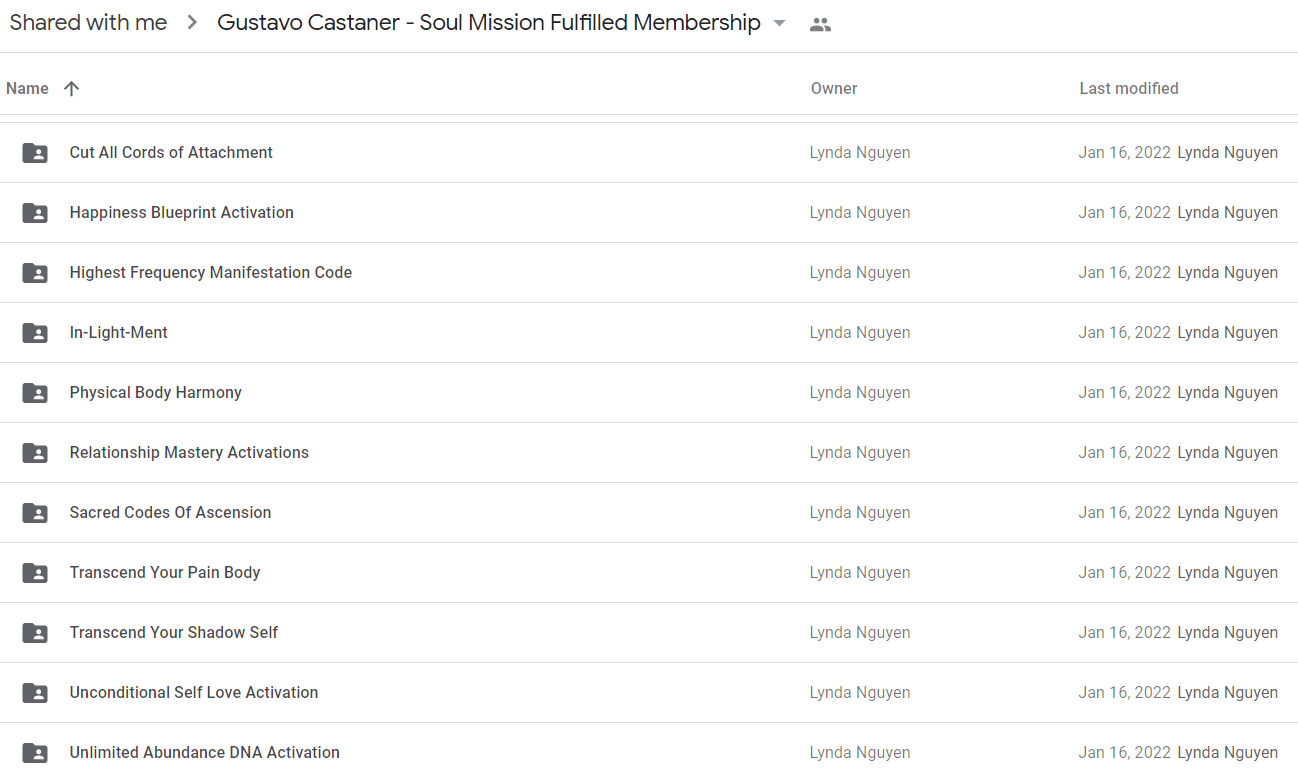Click Jan 16, 2022 date in Unconditional Self Love row
This screenshot has height=782, width=1298.
coord(1125,693)
